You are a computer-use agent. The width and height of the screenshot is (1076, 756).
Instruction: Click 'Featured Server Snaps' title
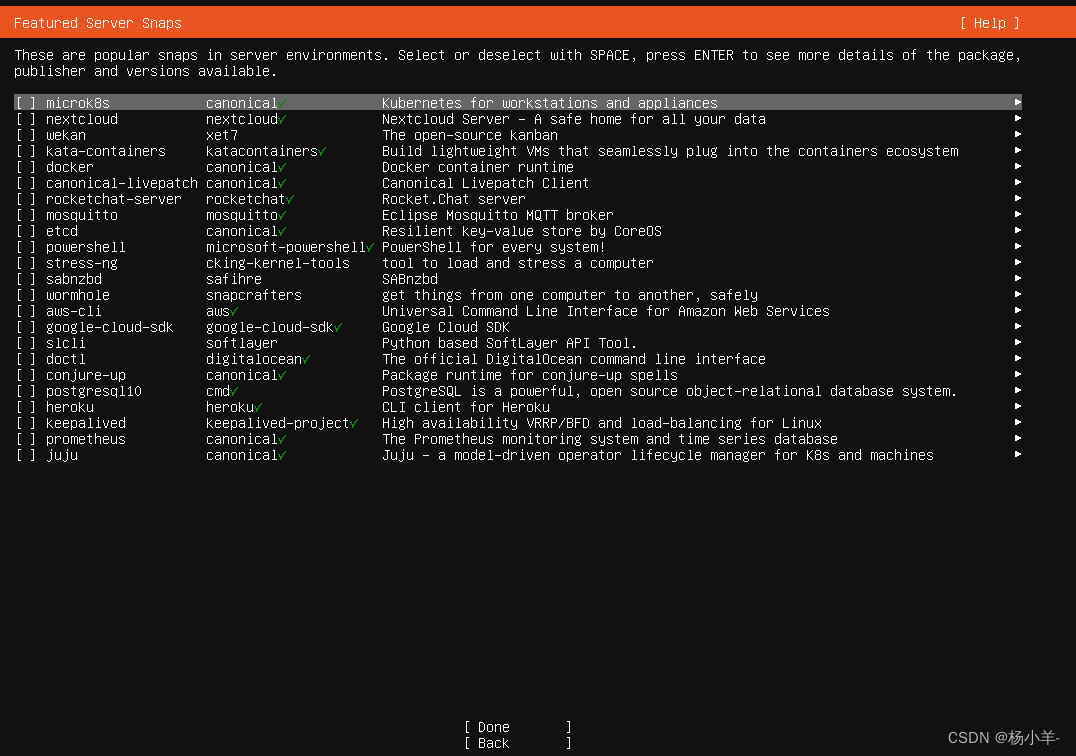tap(97, 23)
